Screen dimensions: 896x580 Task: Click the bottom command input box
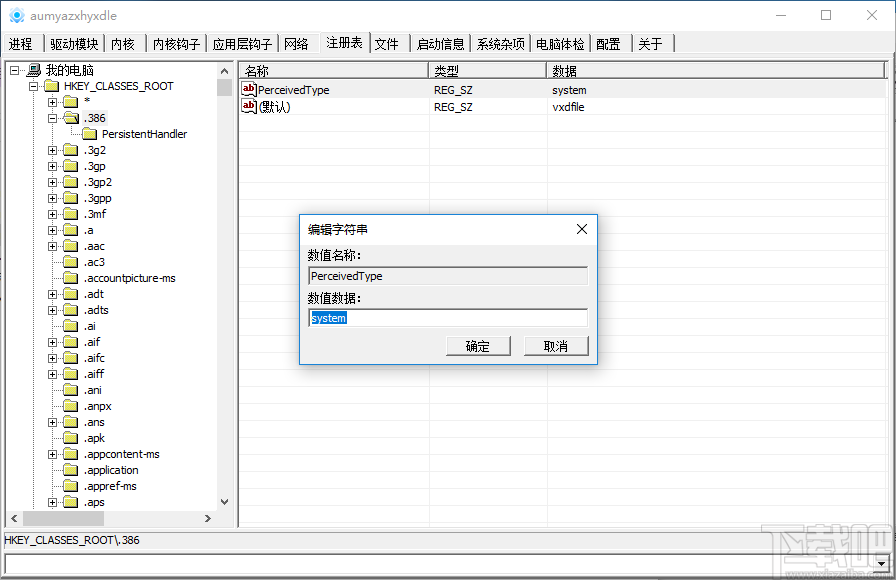click(x=439, y=563)
